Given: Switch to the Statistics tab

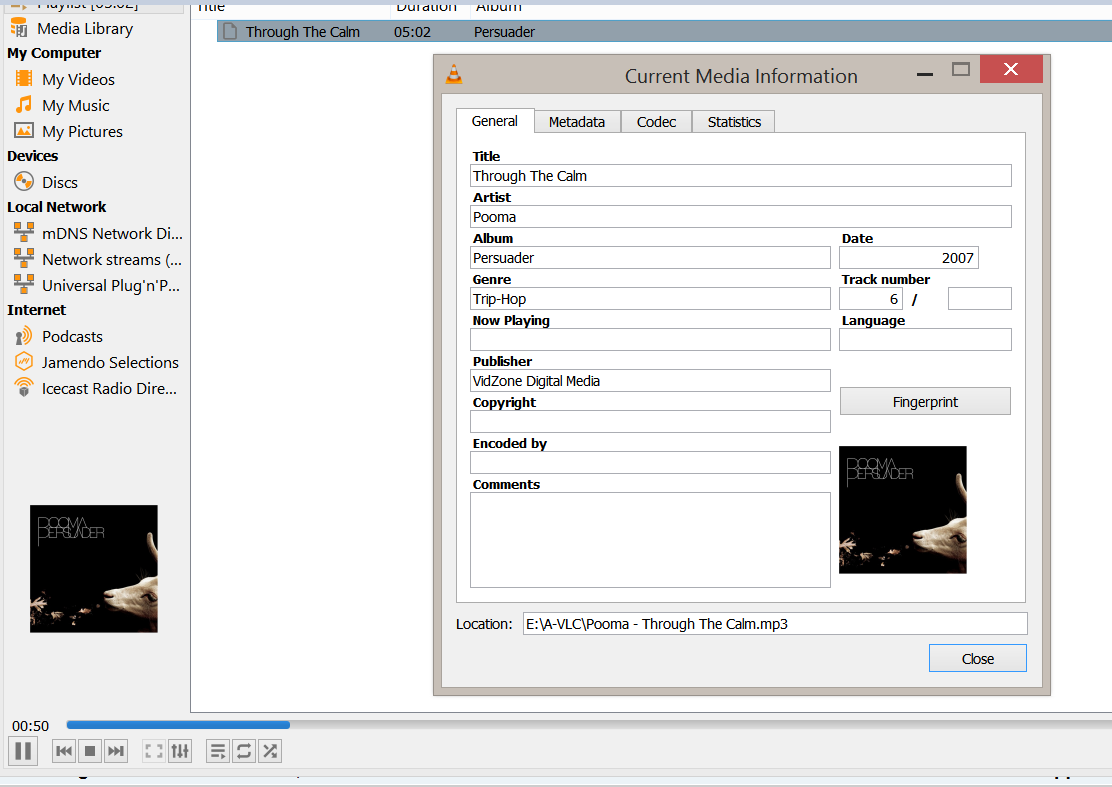Looking at the screenshot, I should click(734, 122).
